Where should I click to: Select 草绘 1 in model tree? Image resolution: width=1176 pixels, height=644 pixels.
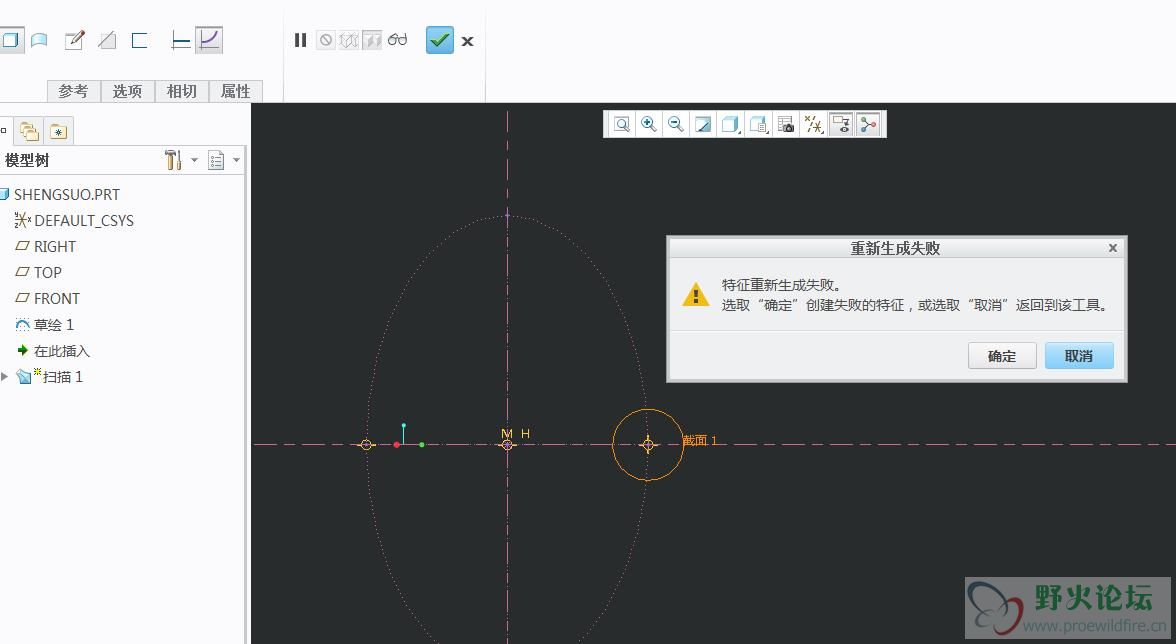pyautogui.click(x=53, y=325)
